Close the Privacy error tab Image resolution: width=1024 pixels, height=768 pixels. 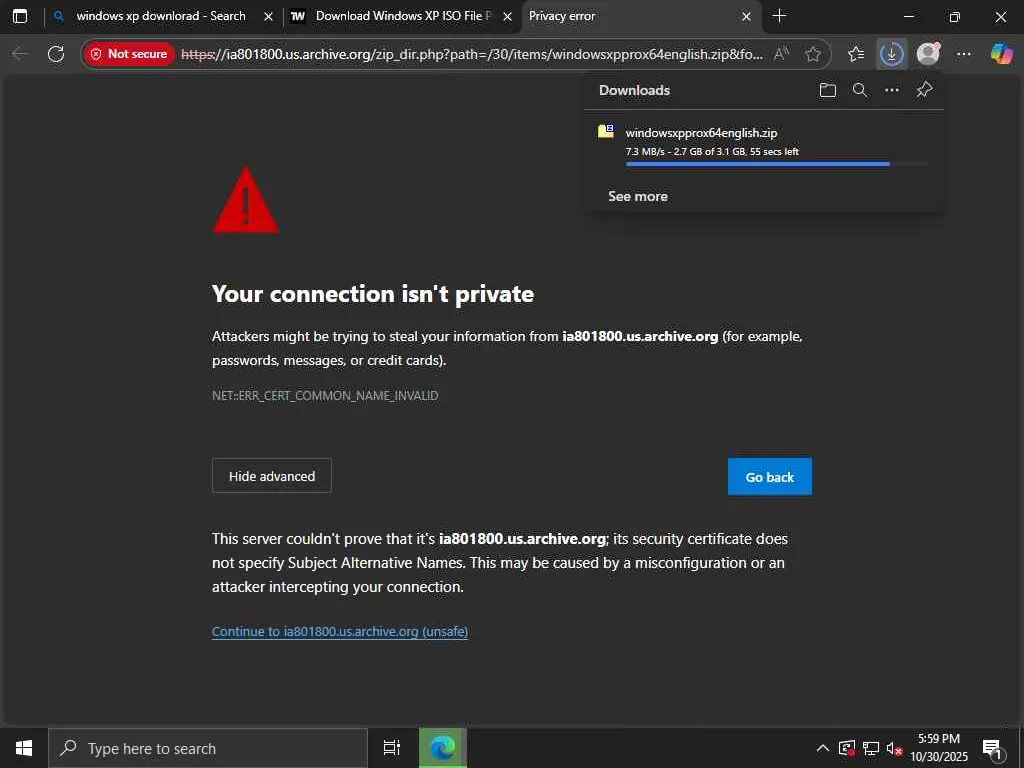click(x=746, y=17)
